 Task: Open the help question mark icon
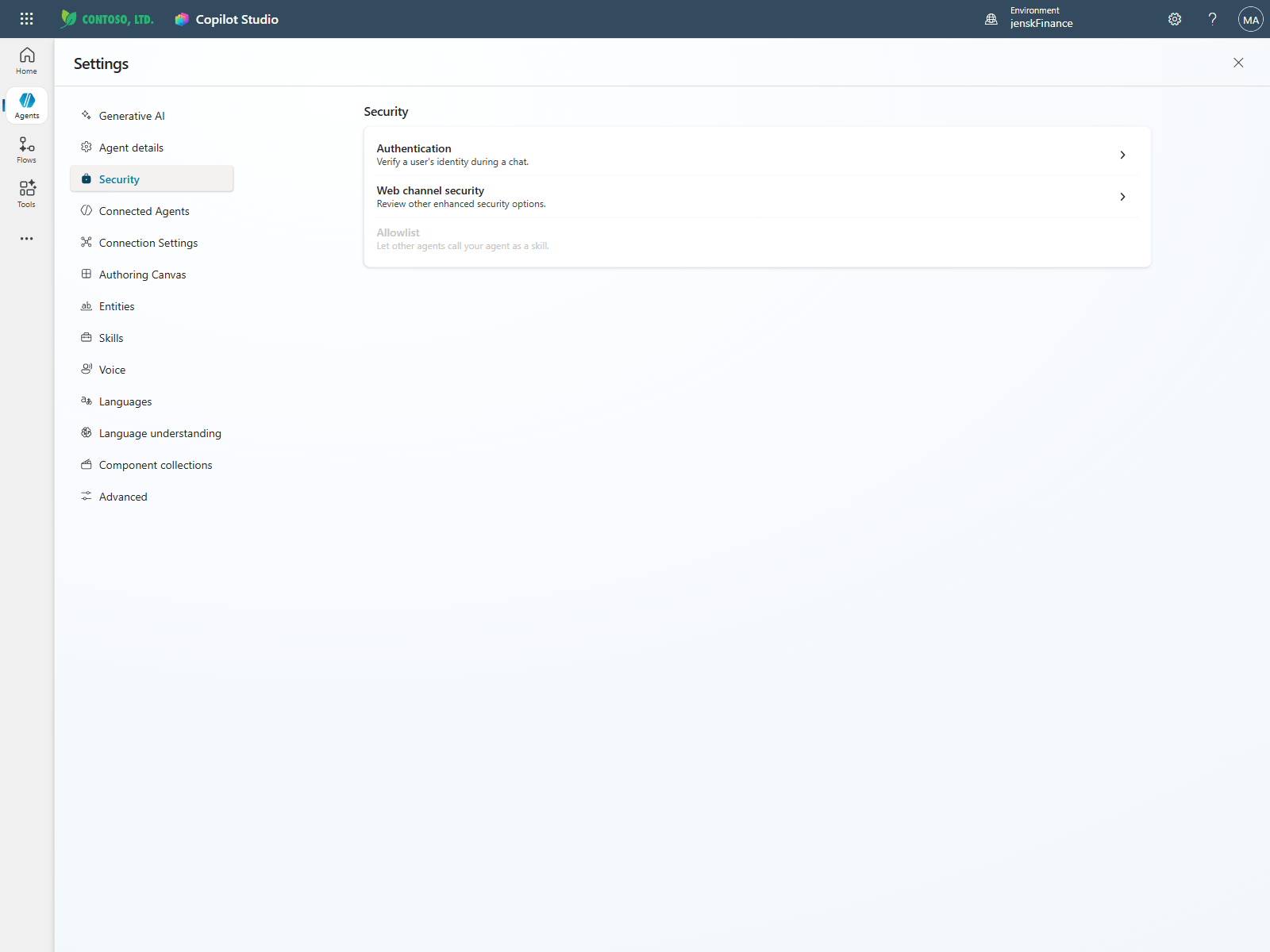point(1212,19)
